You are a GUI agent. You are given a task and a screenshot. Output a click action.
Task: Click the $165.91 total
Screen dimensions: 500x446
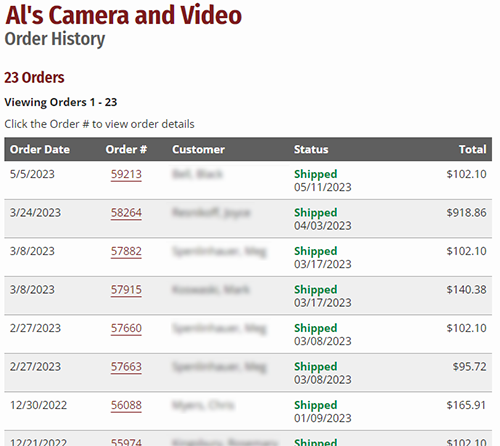466,405
